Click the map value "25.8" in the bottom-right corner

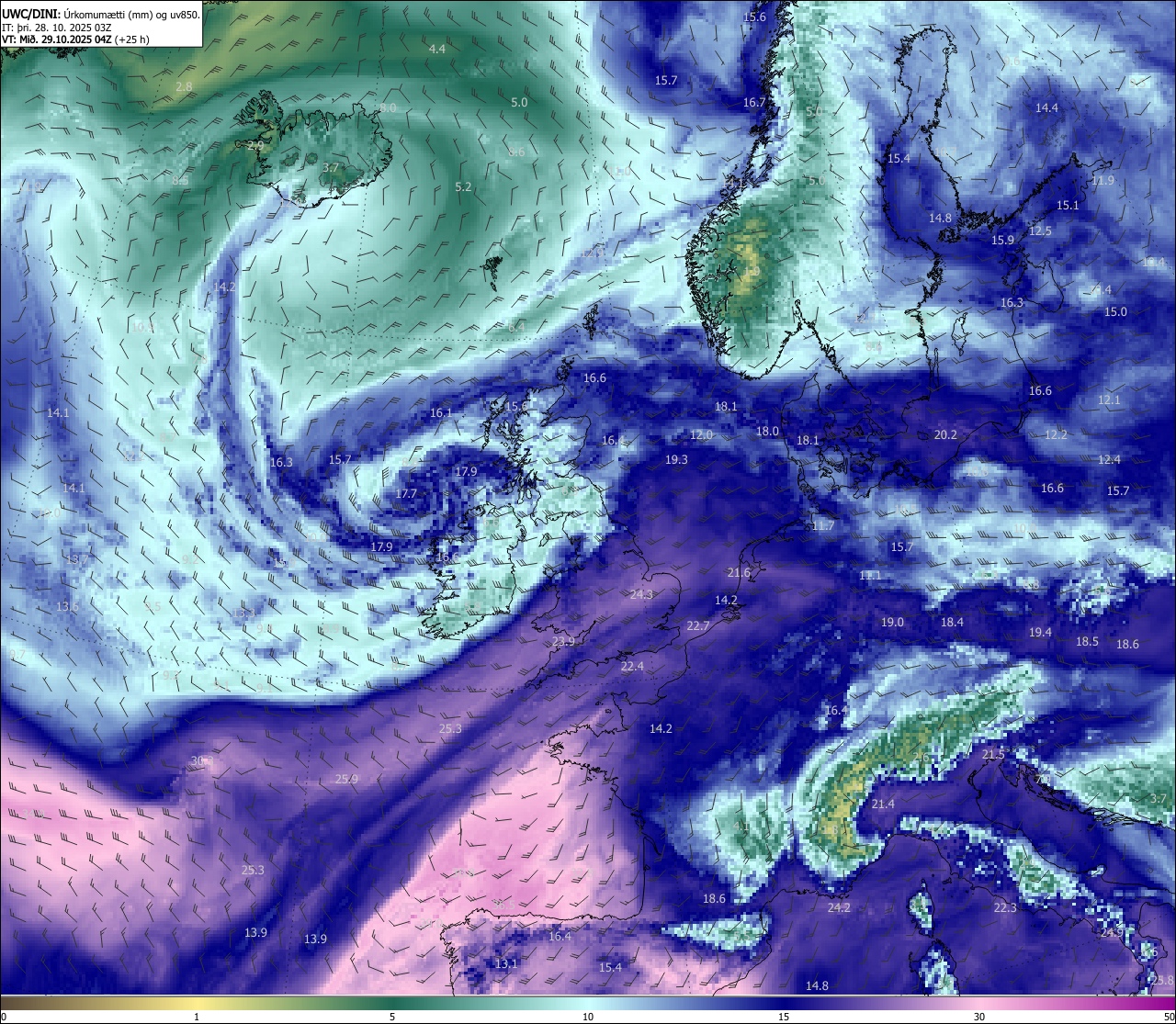pos(1162,980)
